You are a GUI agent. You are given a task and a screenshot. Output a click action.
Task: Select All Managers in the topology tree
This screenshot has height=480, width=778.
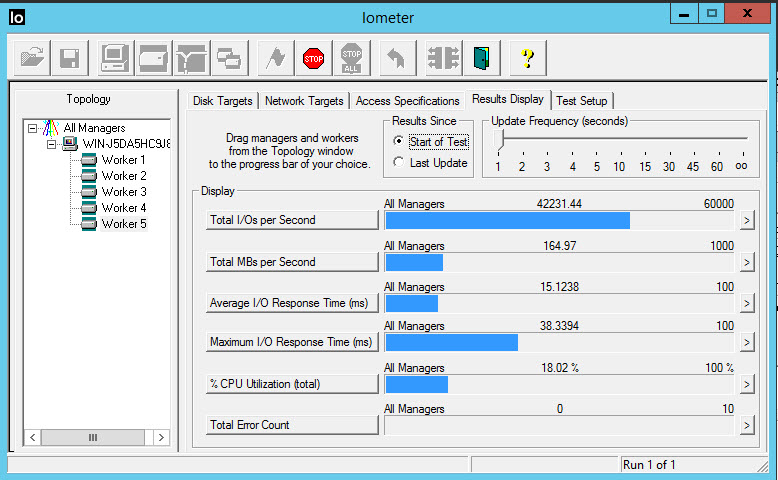pyautogui.click(x=94, y=128)
